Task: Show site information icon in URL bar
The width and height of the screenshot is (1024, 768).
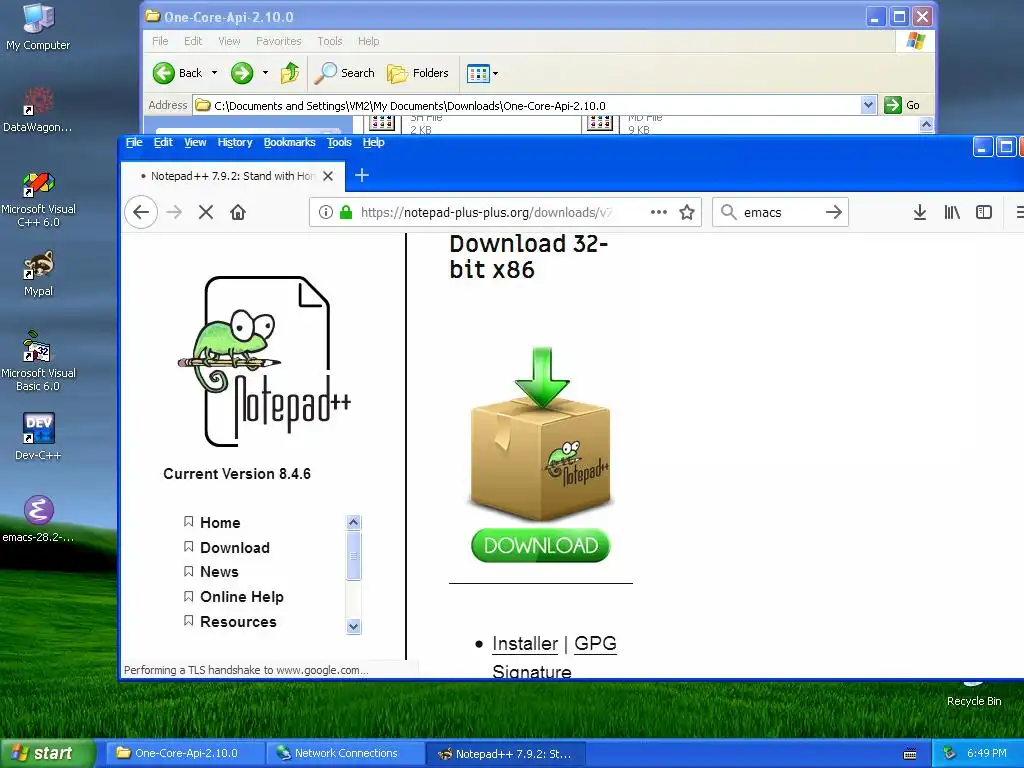Action: (x=326, y=212)
